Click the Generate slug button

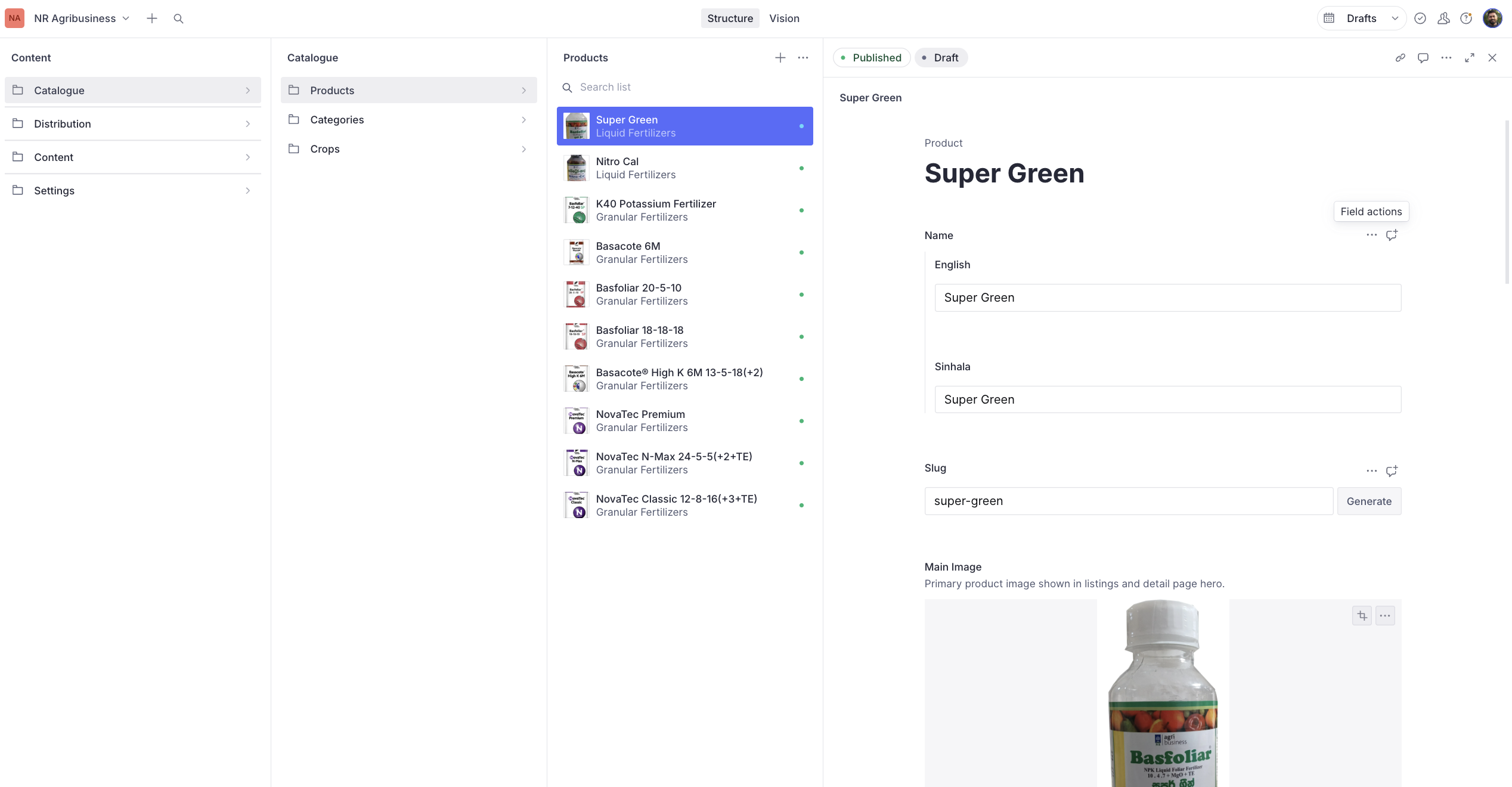coord(1370,501)
